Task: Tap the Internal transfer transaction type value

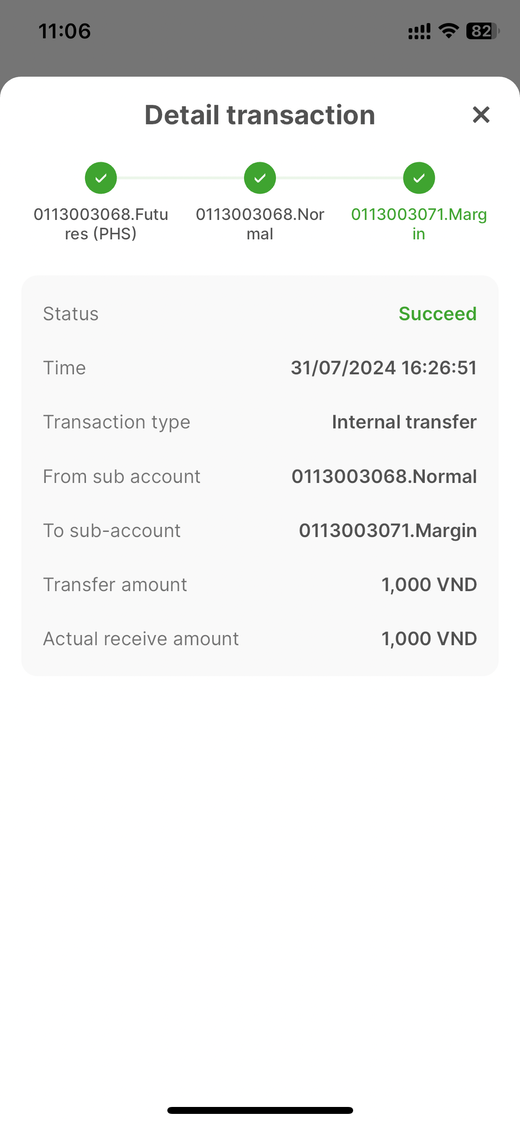Action: (x=404, y=422)
